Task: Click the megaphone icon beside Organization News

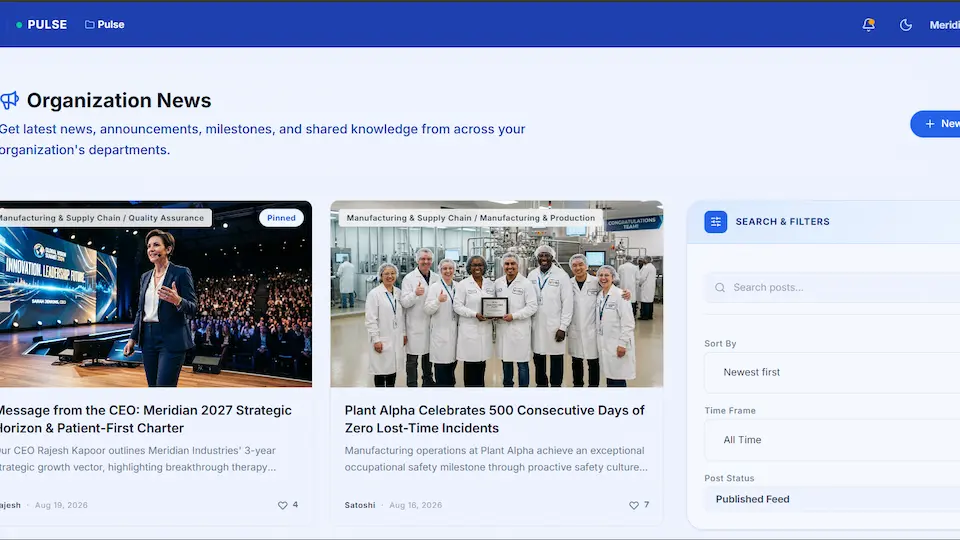Action: (9, 100)
